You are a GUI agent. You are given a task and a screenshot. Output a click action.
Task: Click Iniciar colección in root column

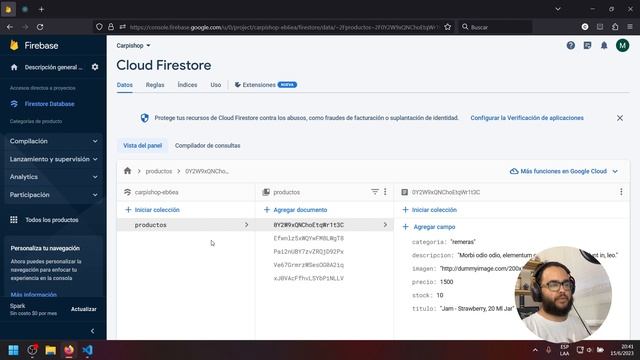[152, 210]
